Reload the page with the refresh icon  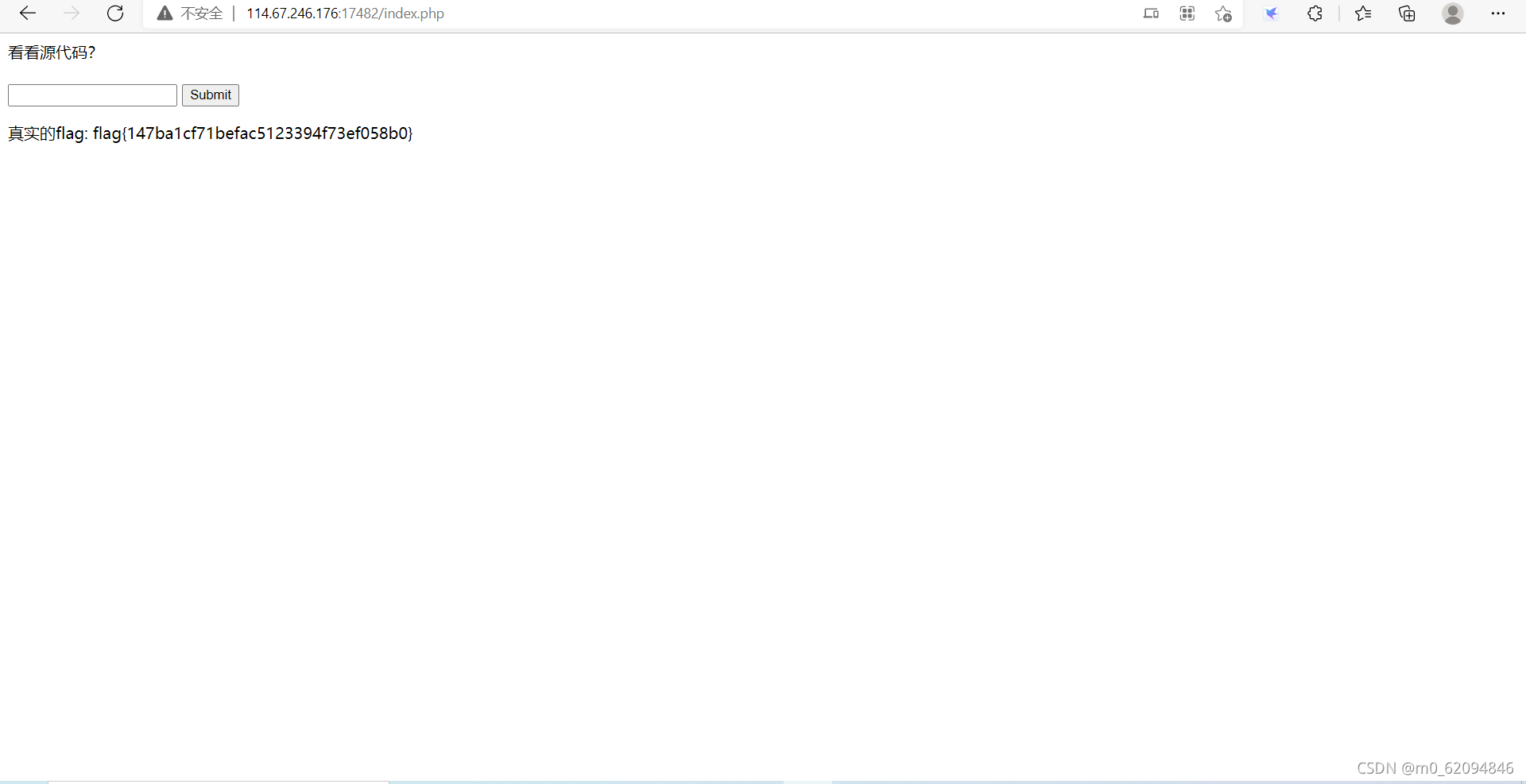coord(115,14)
